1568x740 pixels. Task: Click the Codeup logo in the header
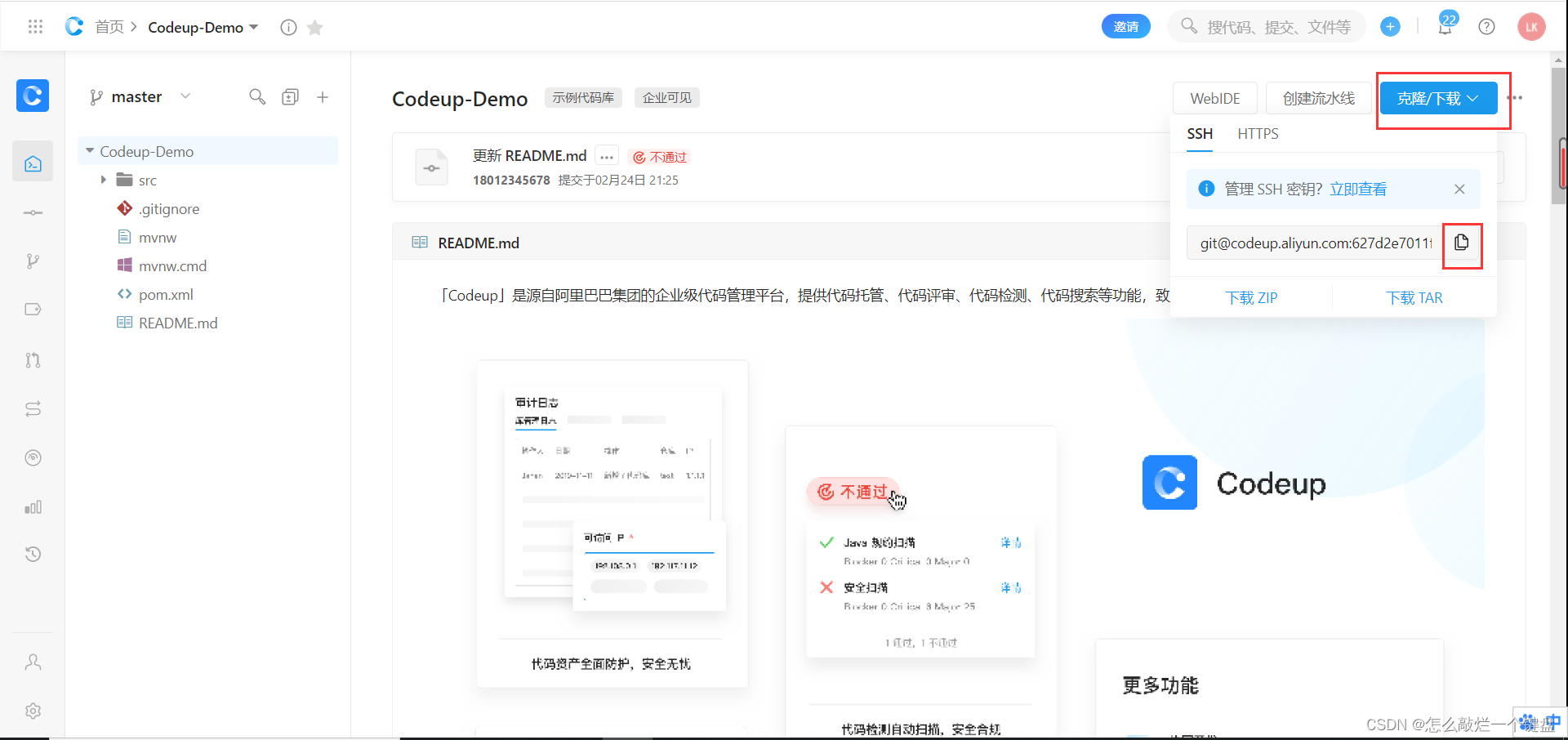click(x=74, y=27)
